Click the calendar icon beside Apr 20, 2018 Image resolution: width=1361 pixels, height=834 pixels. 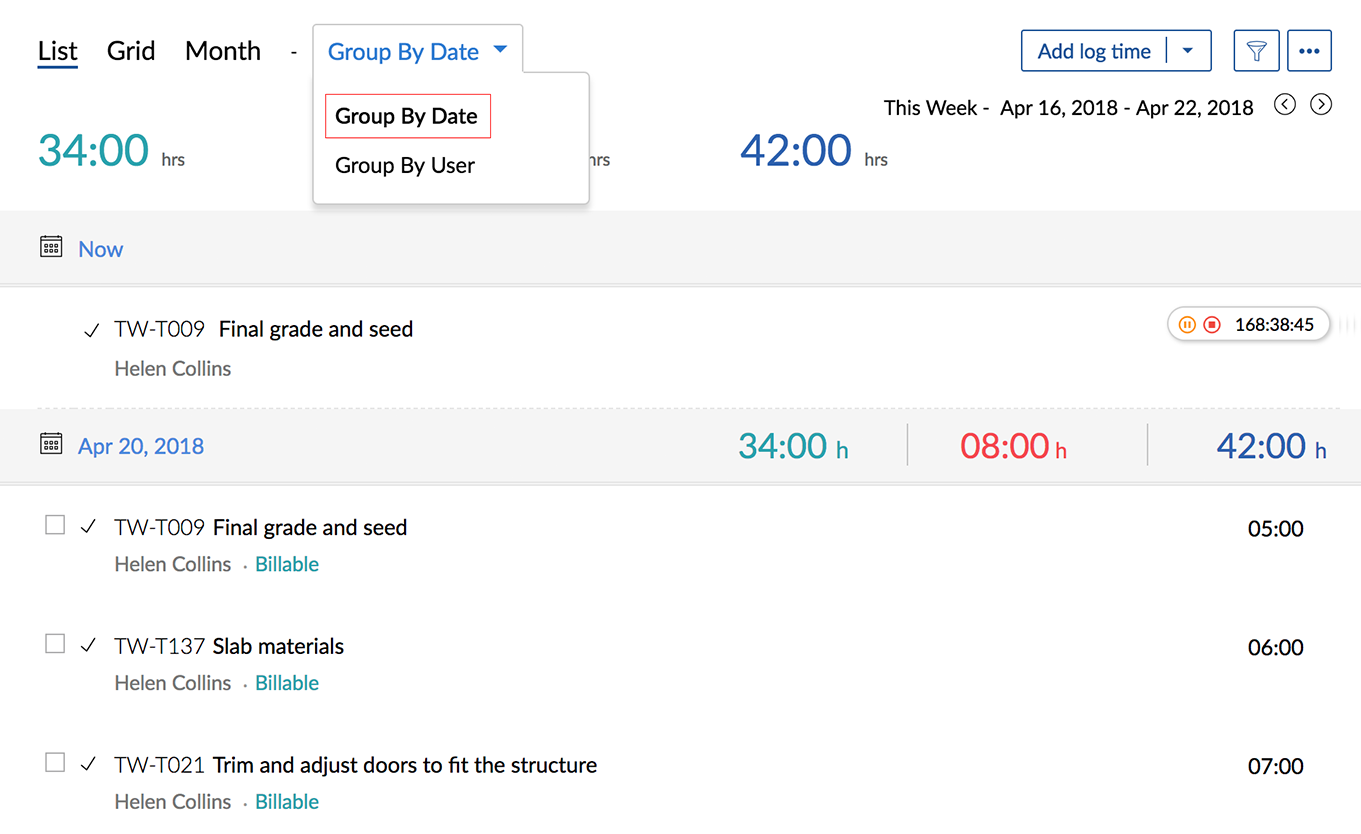(51, 444)
